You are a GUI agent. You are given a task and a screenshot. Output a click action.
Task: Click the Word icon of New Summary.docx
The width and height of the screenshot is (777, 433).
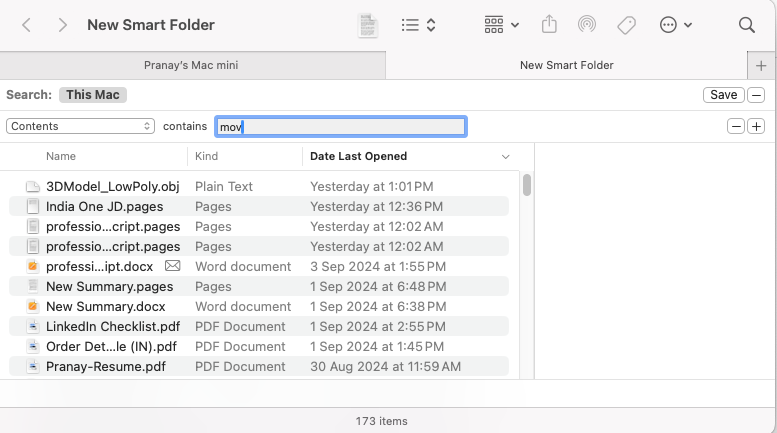click(33, 307)
